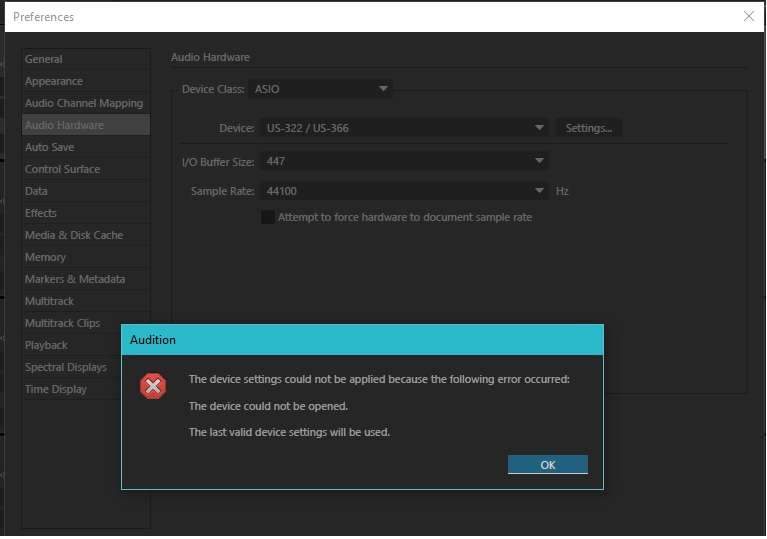The height and width of the screenshot is (539, 767).
Task: Go to Markers & Metadata preferences
Action: point(75,279)
